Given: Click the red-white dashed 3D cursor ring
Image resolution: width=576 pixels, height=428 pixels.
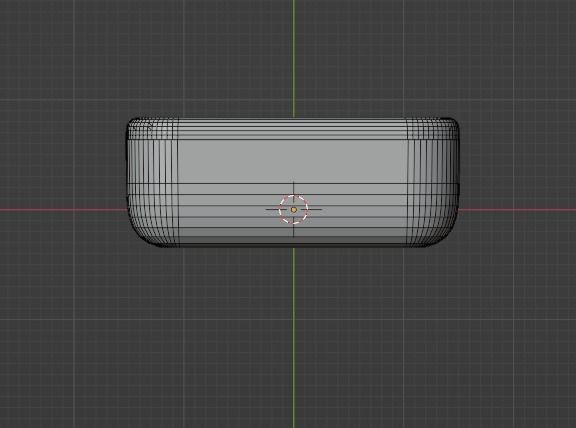Looking at the screenshot, I should (x=294, y=210).
